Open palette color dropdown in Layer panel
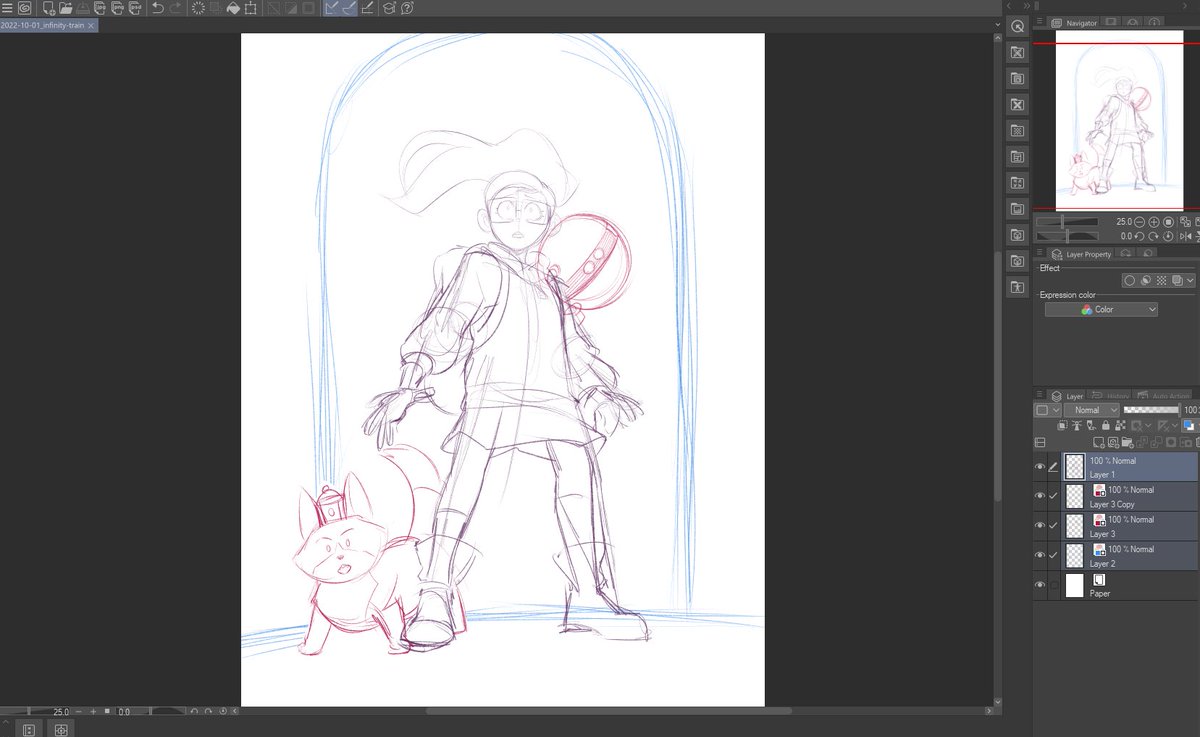Viewport: 1200px width, 737px height. 1047,410
